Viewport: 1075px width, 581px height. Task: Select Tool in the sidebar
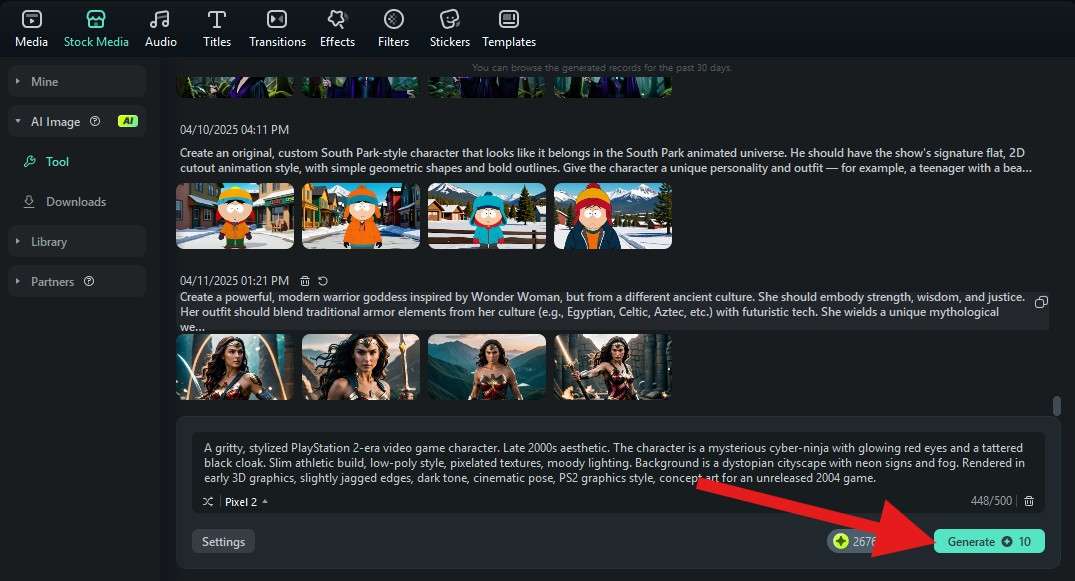(x=57, y=162)
